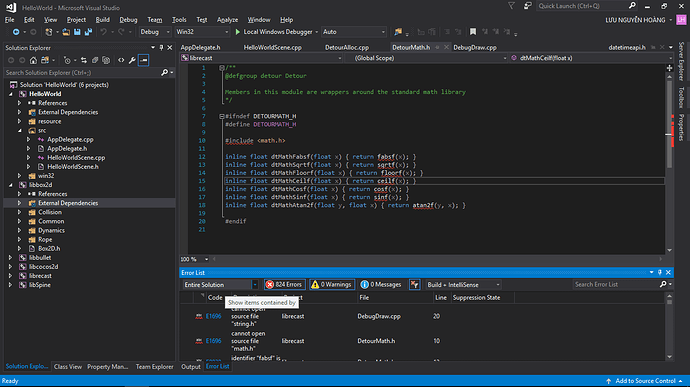Click the LH user account avatar
This screenshot has width=690, height=387.
click(x=681, y=20)
